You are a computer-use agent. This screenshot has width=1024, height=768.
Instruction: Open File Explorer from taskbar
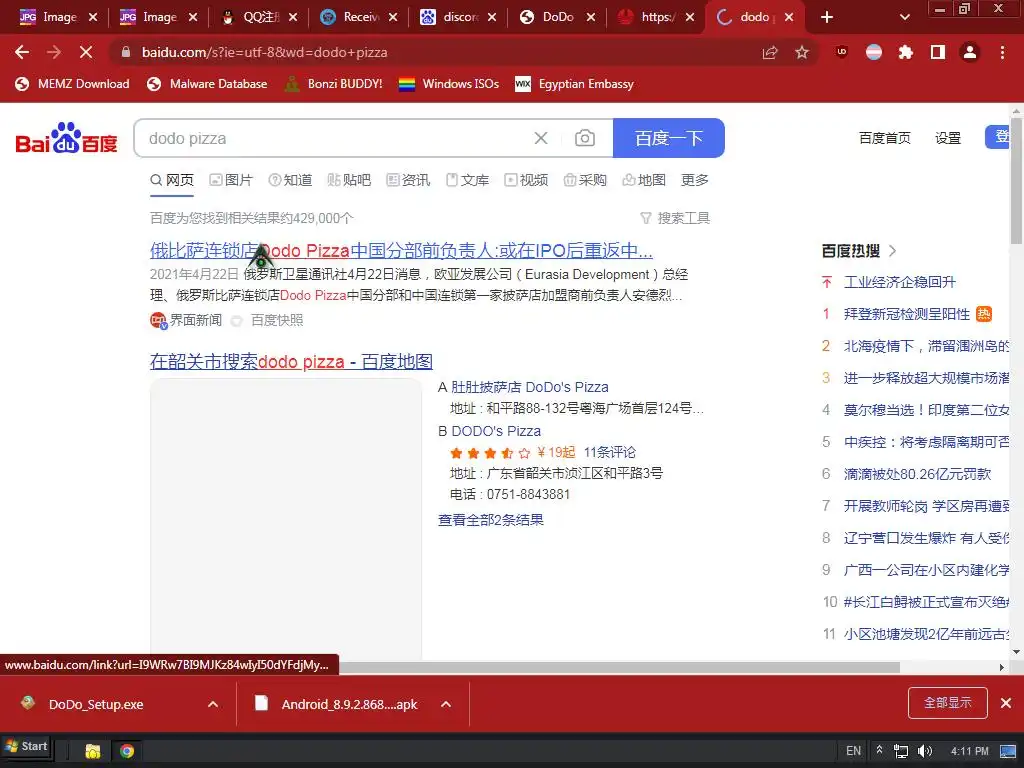click(93, 751)
